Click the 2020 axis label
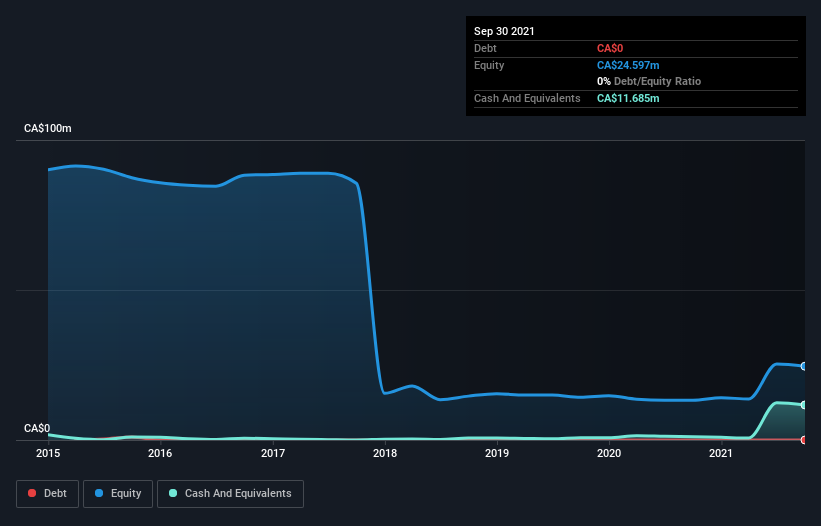Viewport: 821px width, 526px height. (609, 453)
